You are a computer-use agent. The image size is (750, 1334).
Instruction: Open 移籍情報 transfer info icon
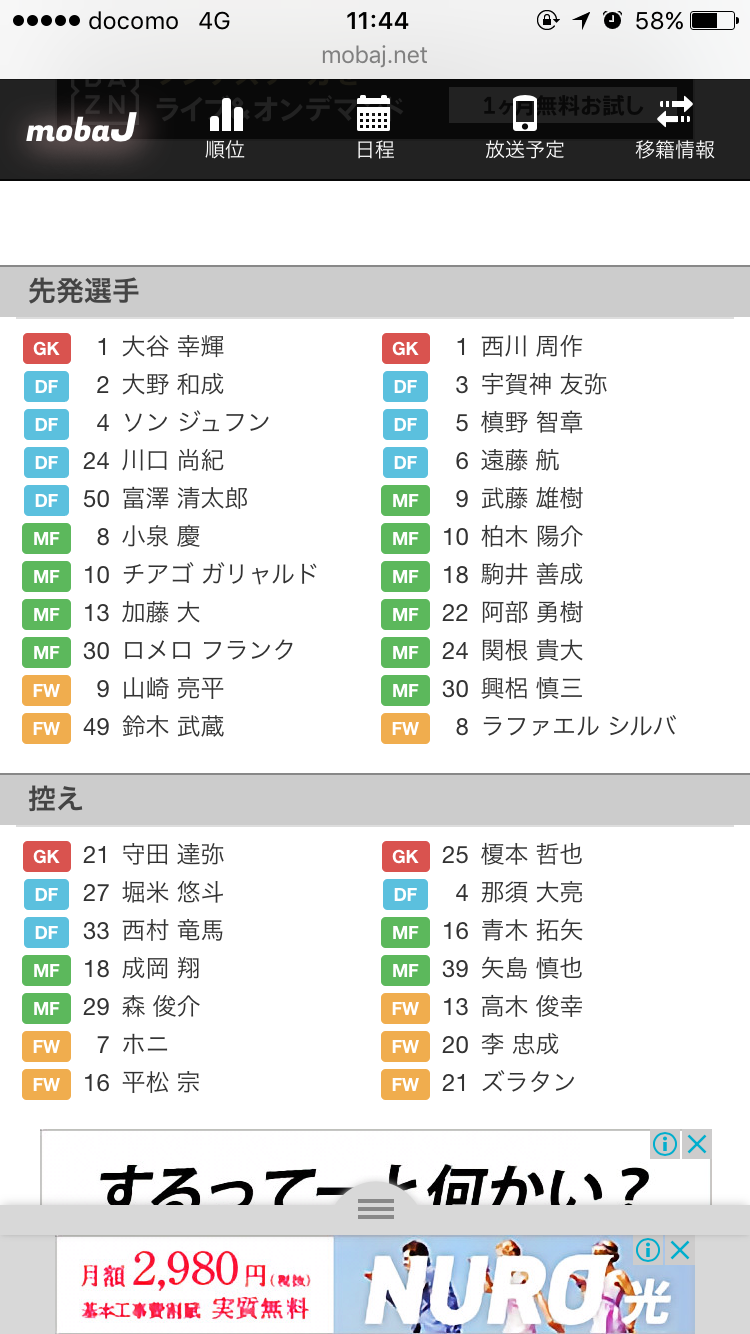[675, 129]
